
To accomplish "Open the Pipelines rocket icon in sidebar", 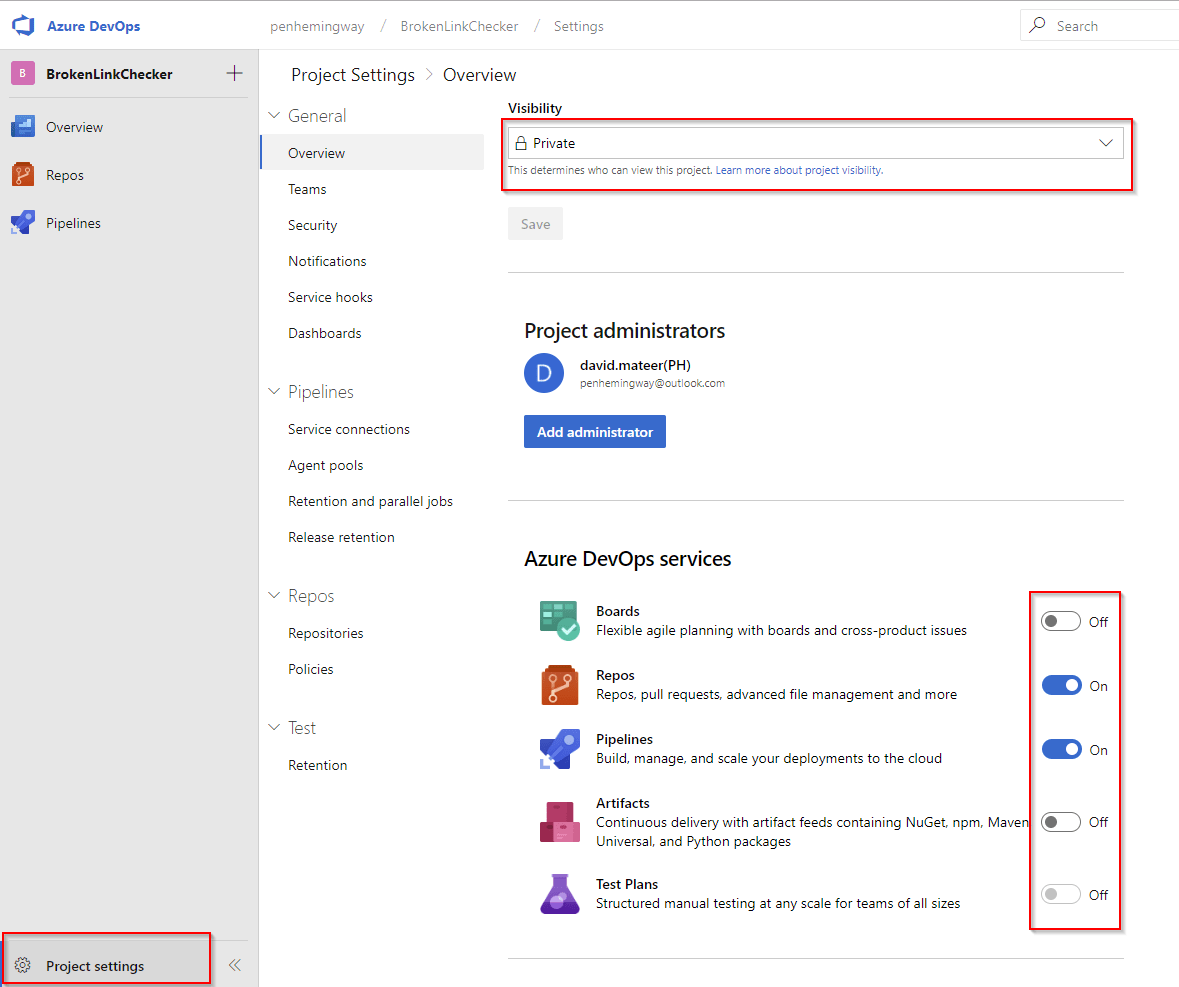I will pyautogui.click(x=23, y=223).
